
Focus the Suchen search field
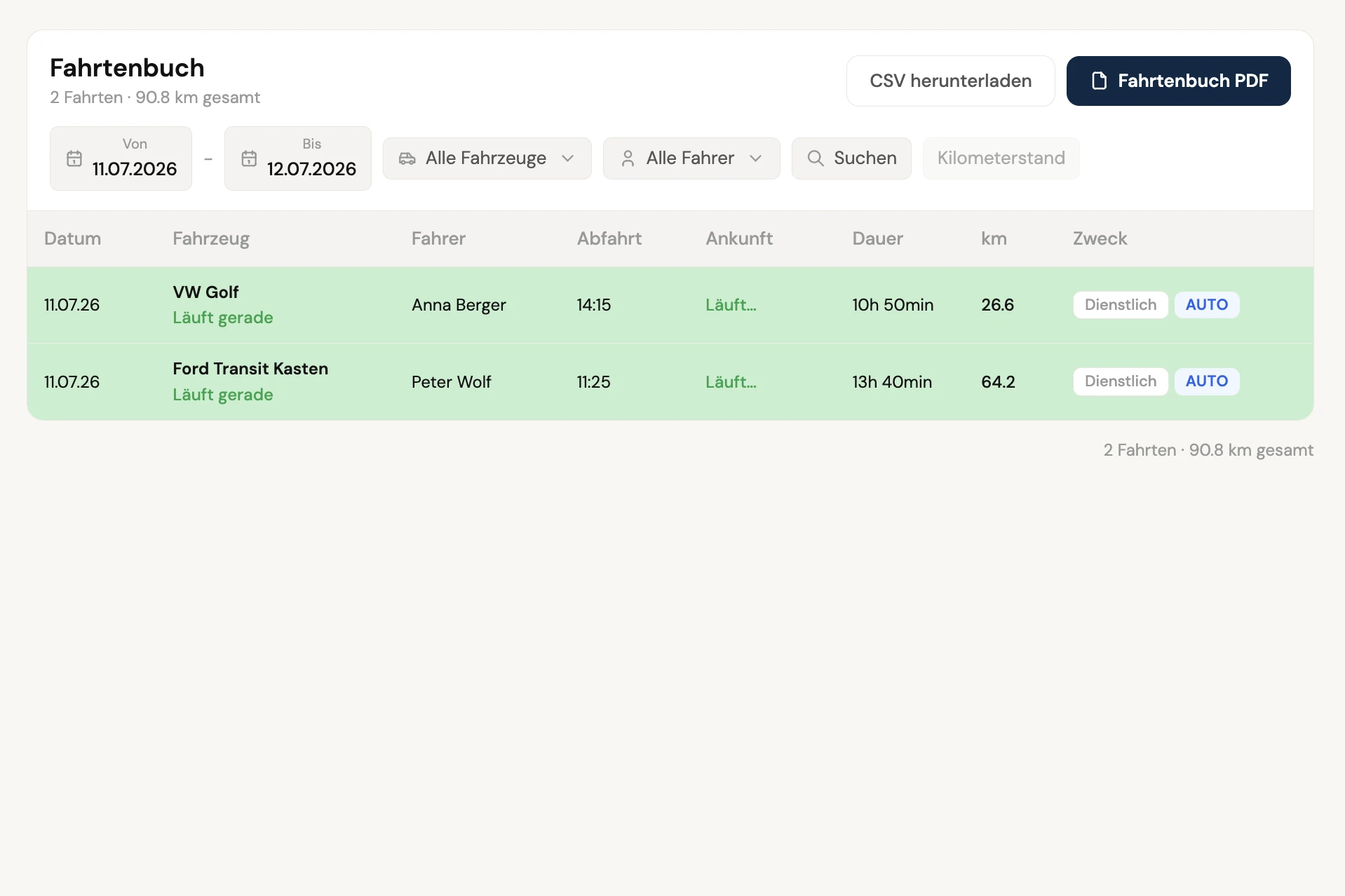[851, 158]
